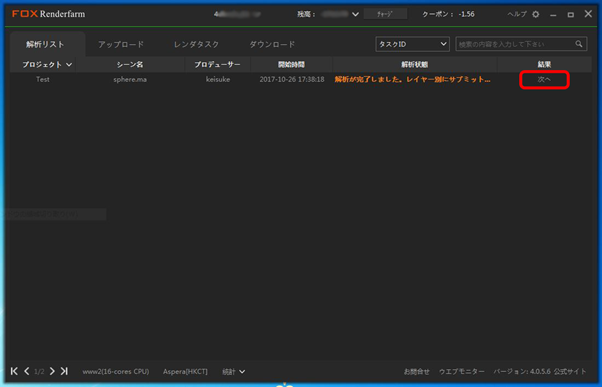
Task: Switch to the レンダタスク tab
Action: pos(196,45)
